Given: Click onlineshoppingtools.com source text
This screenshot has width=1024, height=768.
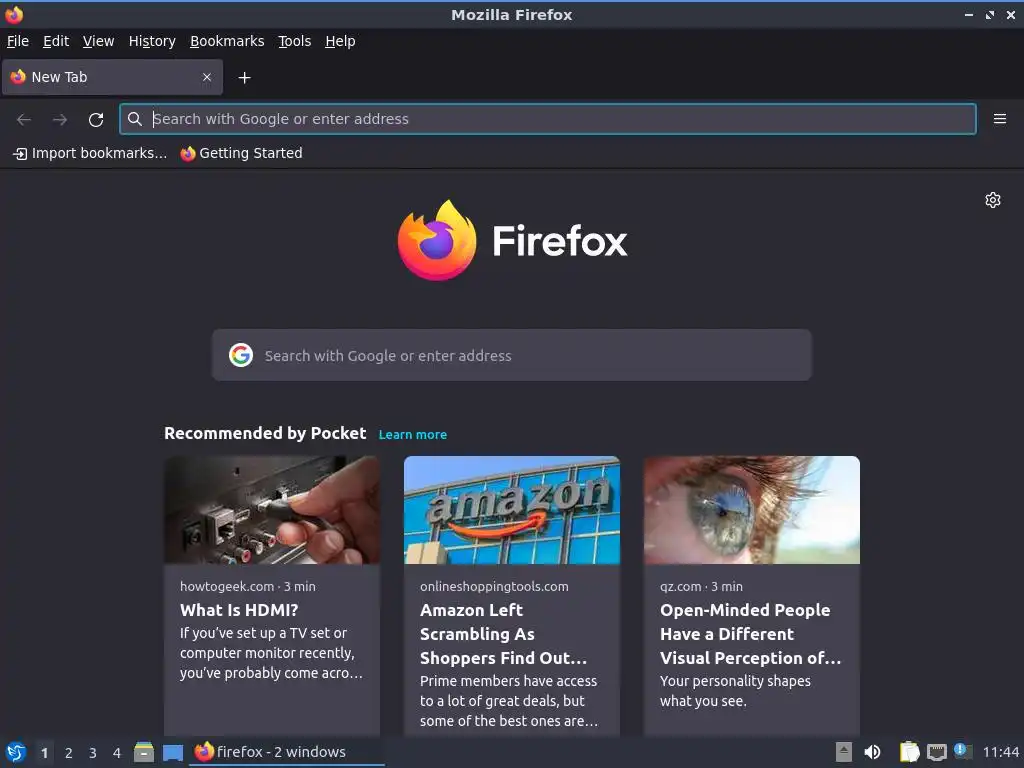Looking at the screenshot, I should click(x=494, y=586).
